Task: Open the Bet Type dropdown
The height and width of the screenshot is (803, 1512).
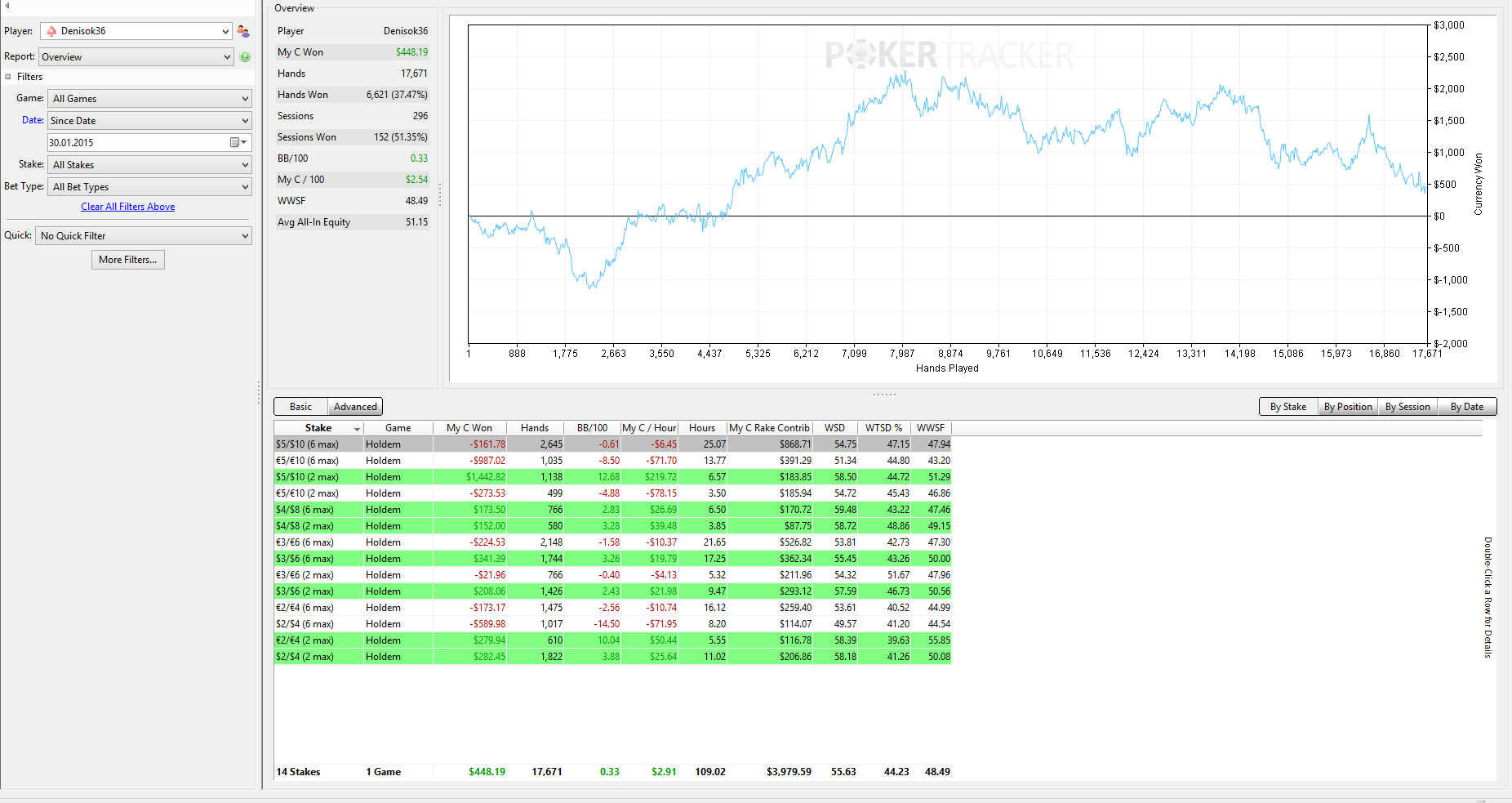Action: [x=149, y=187]
